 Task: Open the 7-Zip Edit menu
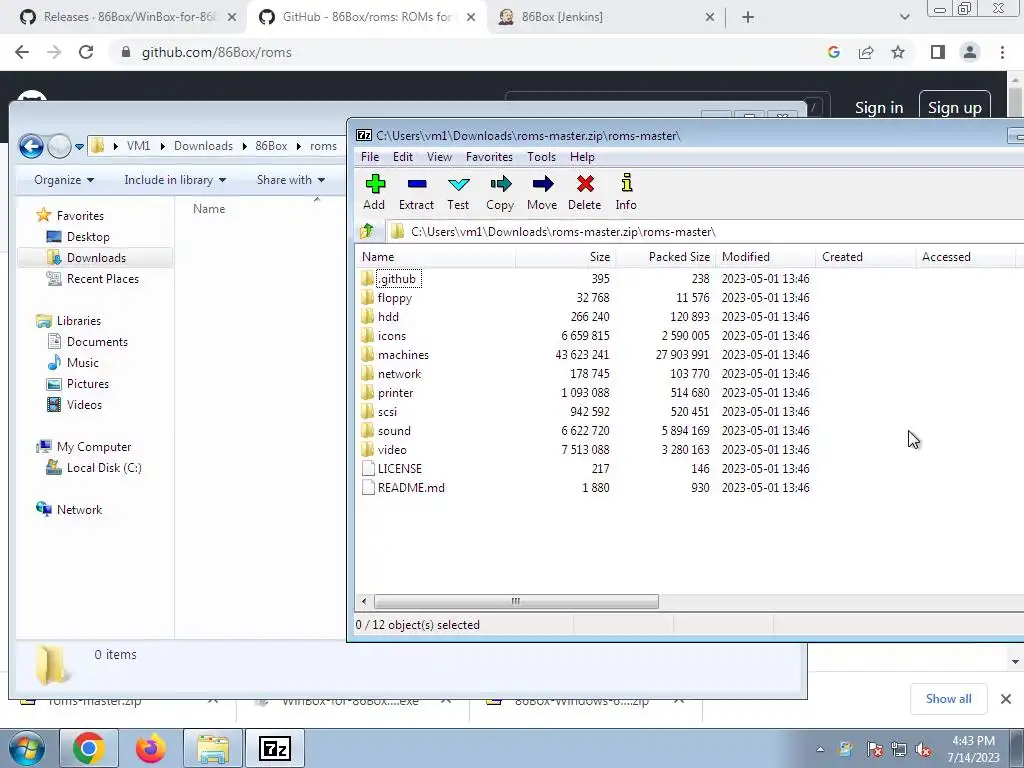click(x=402, y=157)
